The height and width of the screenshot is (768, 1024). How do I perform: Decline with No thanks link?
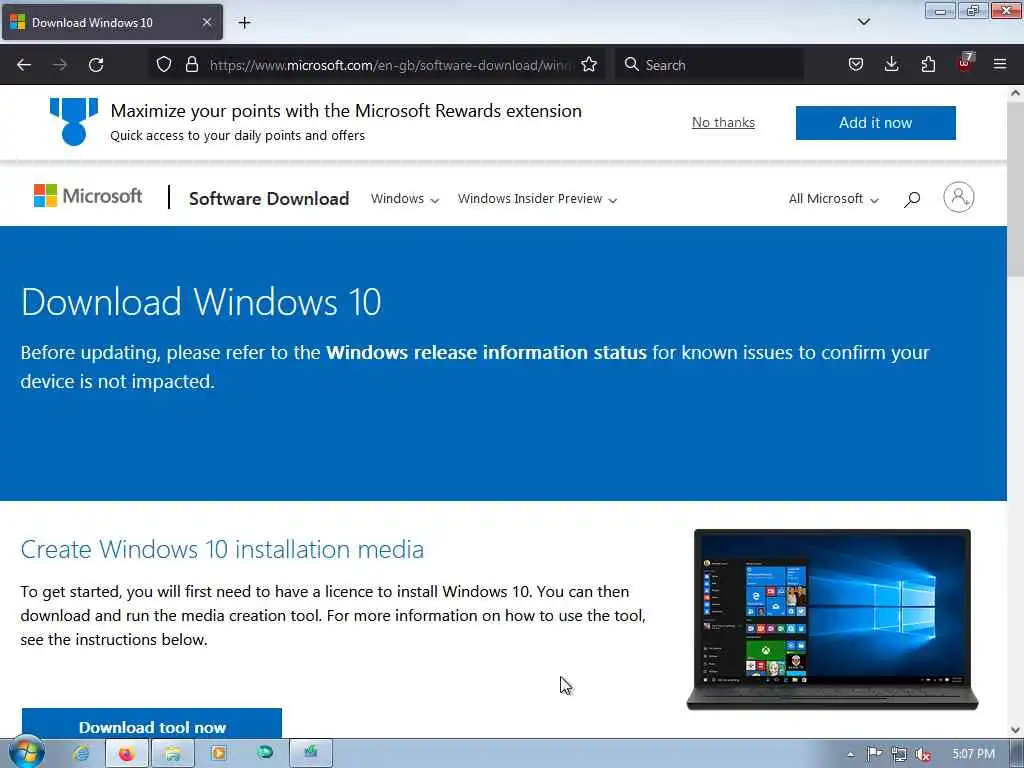click(x=723, y=122)
